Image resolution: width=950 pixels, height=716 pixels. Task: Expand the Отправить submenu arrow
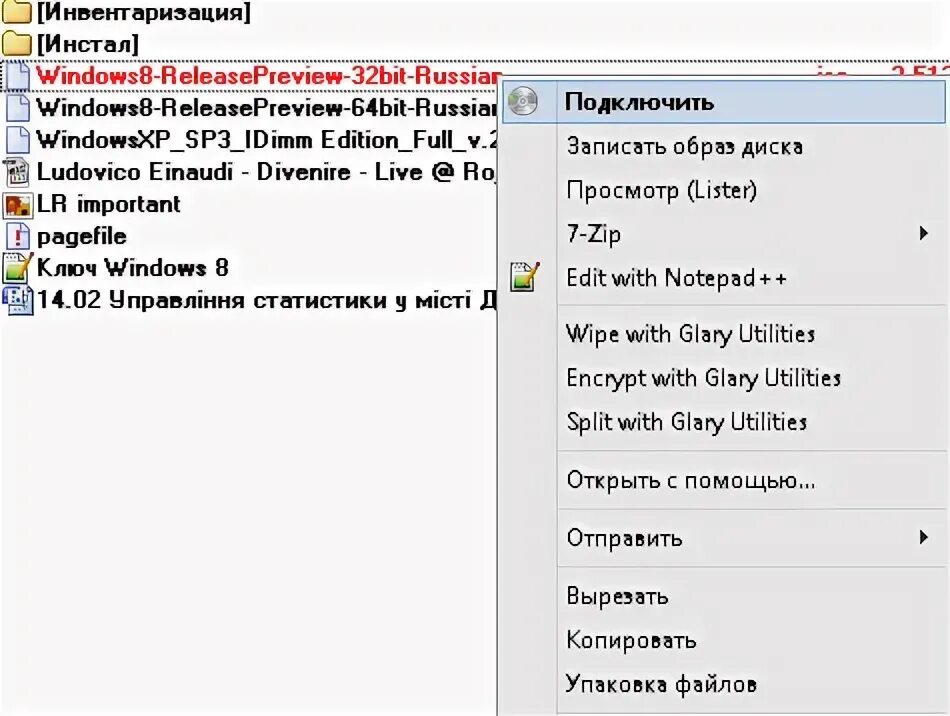(923, 537)
